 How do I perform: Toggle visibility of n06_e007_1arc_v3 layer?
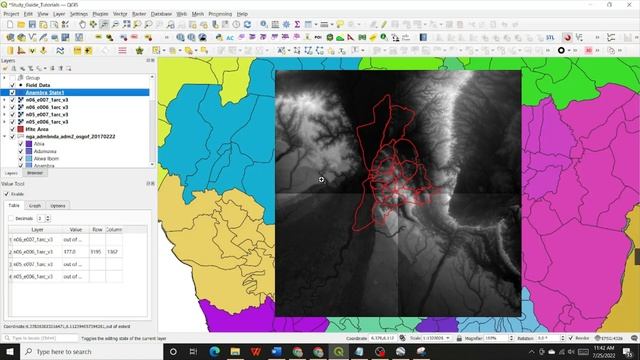pos(12,100)
